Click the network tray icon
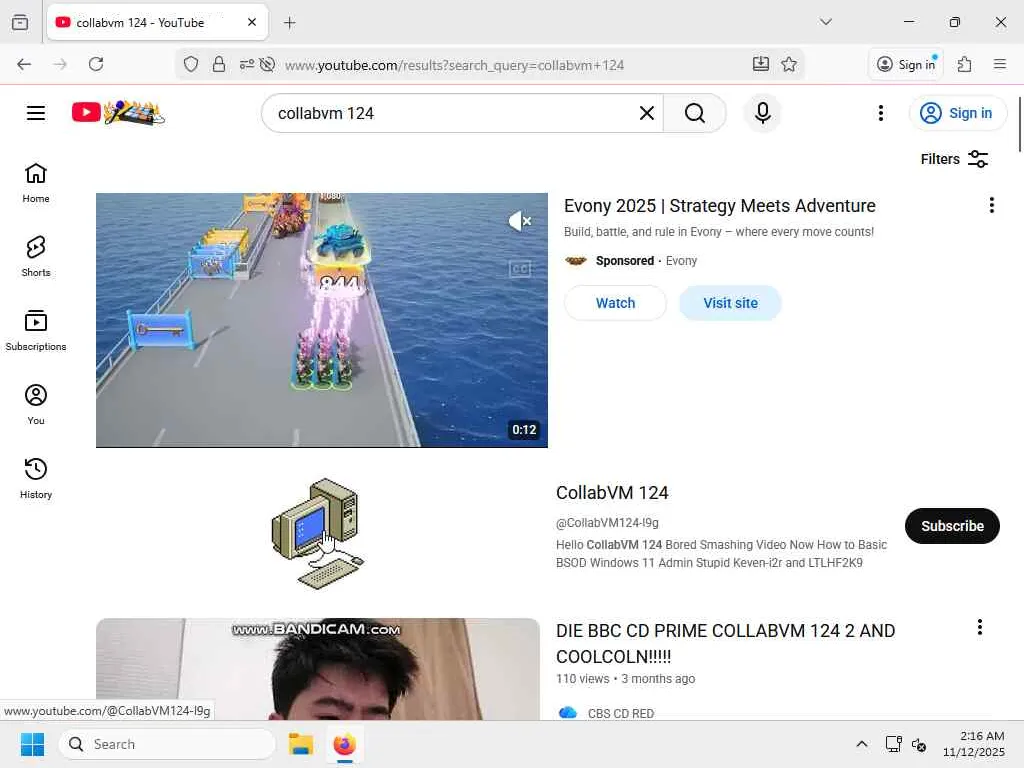The width and height of the screenshot is (1024, 768). coord(893,744)
